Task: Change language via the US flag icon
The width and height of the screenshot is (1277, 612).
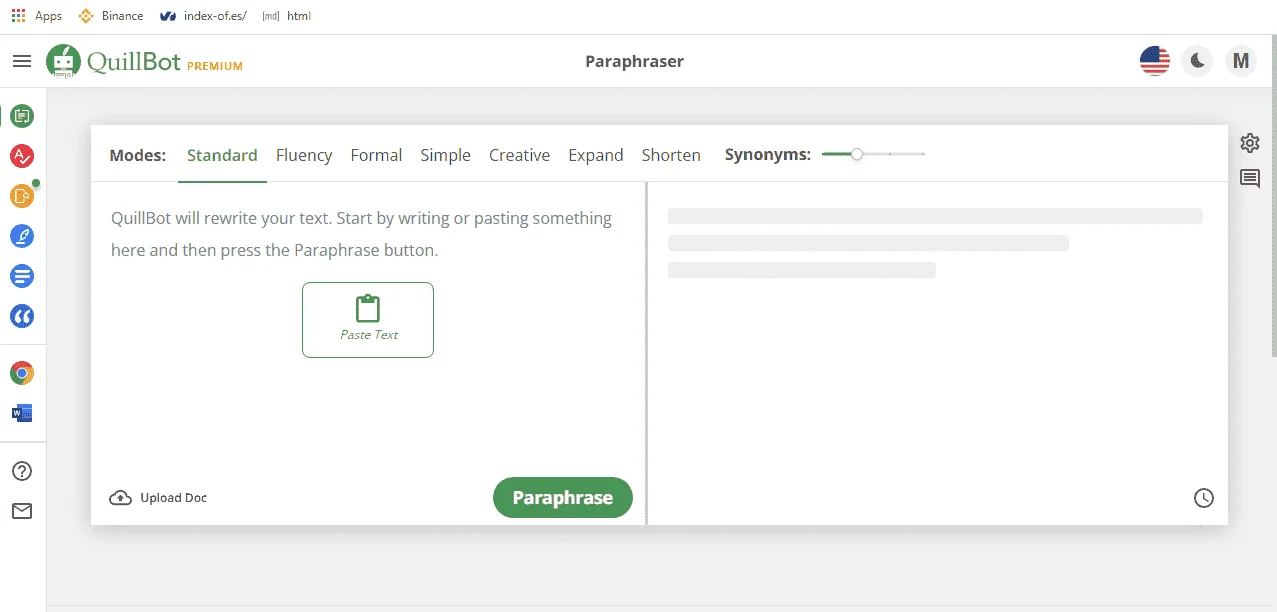Action: (x=1155, y=61)
